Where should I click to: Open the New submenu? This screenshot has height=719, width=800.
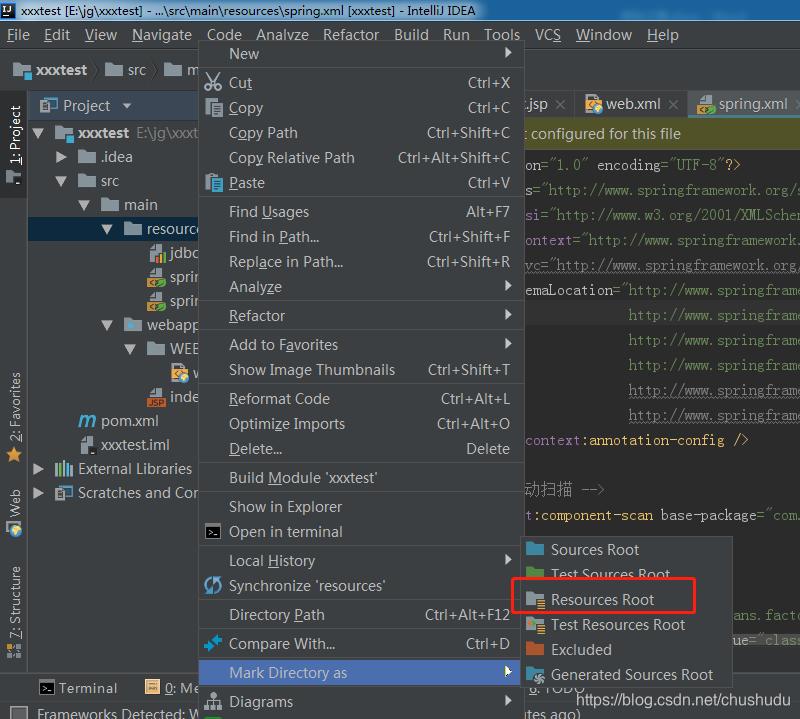coord(361,54)
